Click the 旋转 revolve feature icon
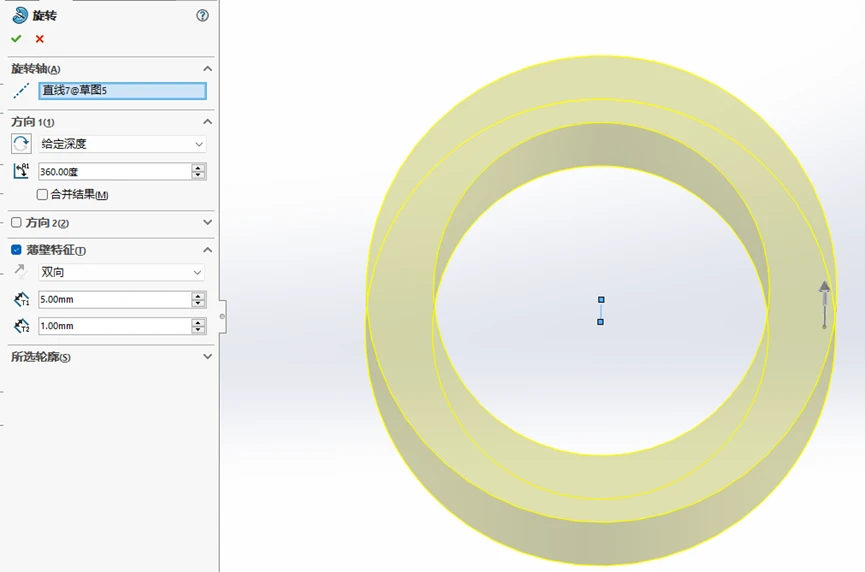This screenshot has width=865, height=572. pyautogui.click(x=20, y=15)
